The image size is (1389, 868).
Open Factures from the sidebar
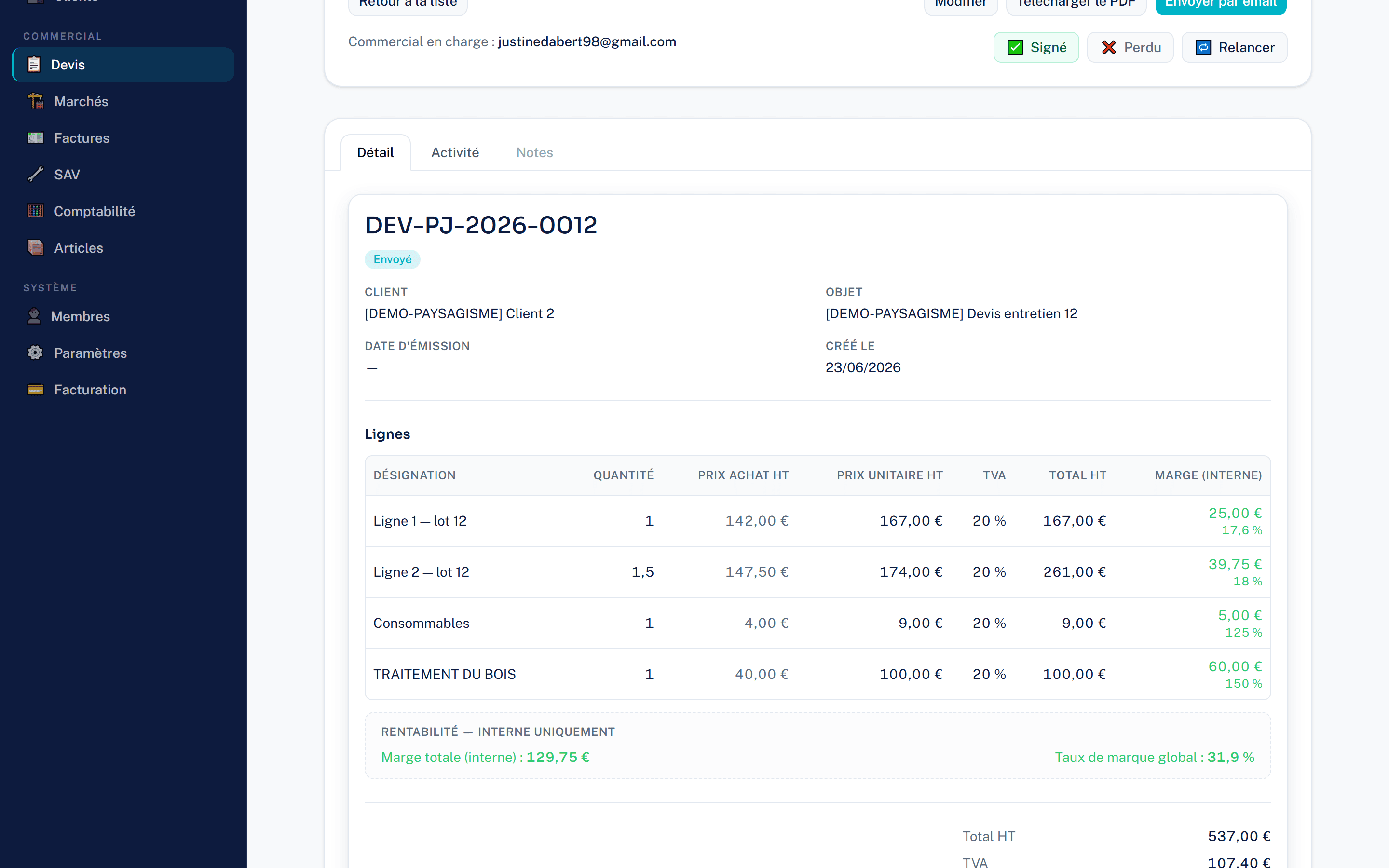[123, 138]
